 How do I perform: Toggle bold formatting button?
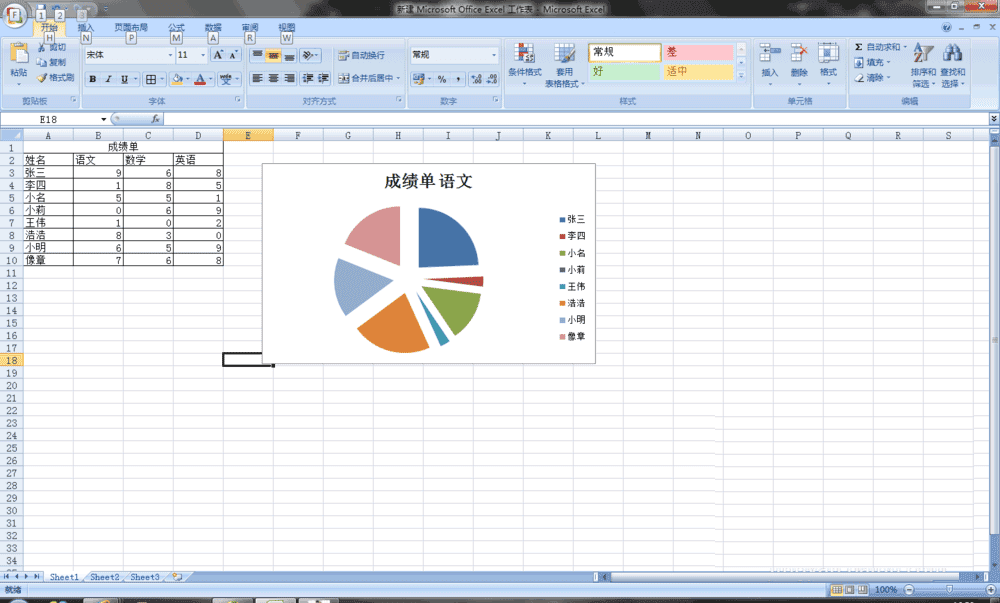pyautogui.click(x=92, y=79)
